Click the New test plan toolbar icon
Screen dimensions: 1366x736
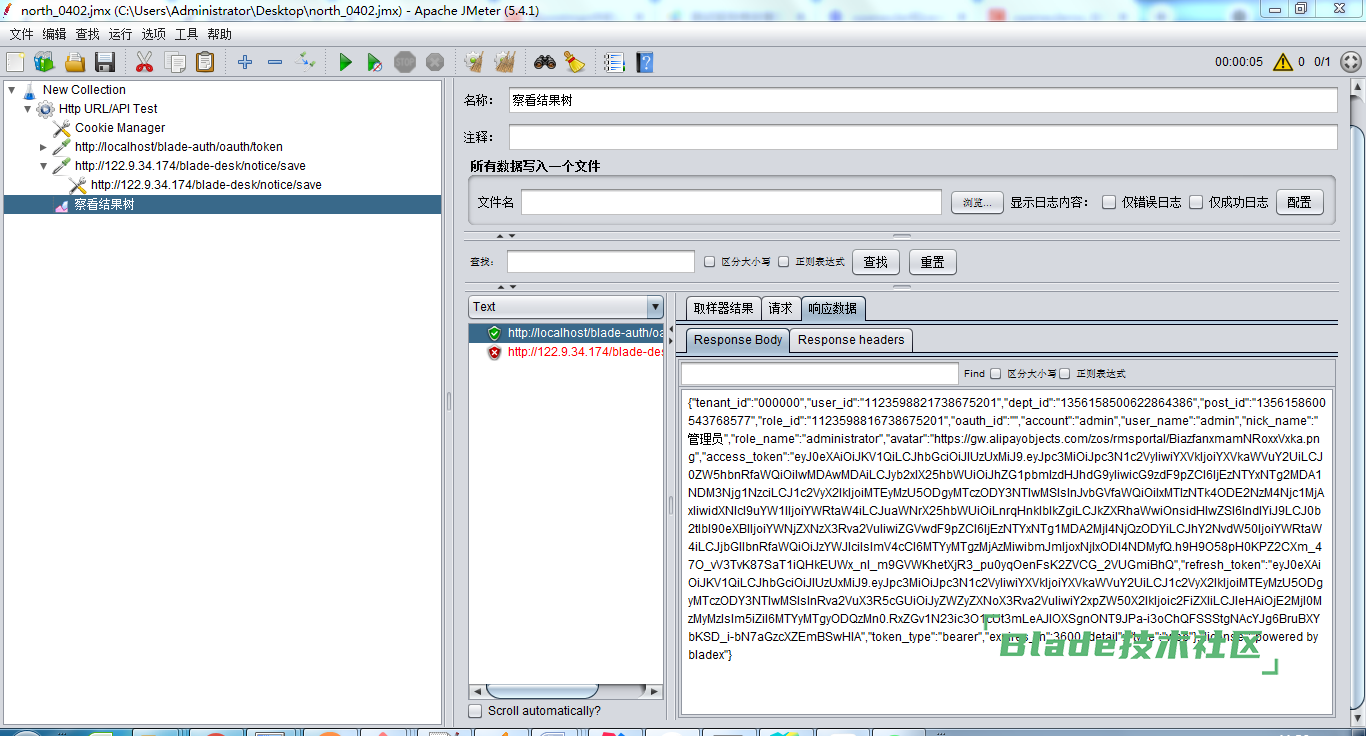[15, 62]
